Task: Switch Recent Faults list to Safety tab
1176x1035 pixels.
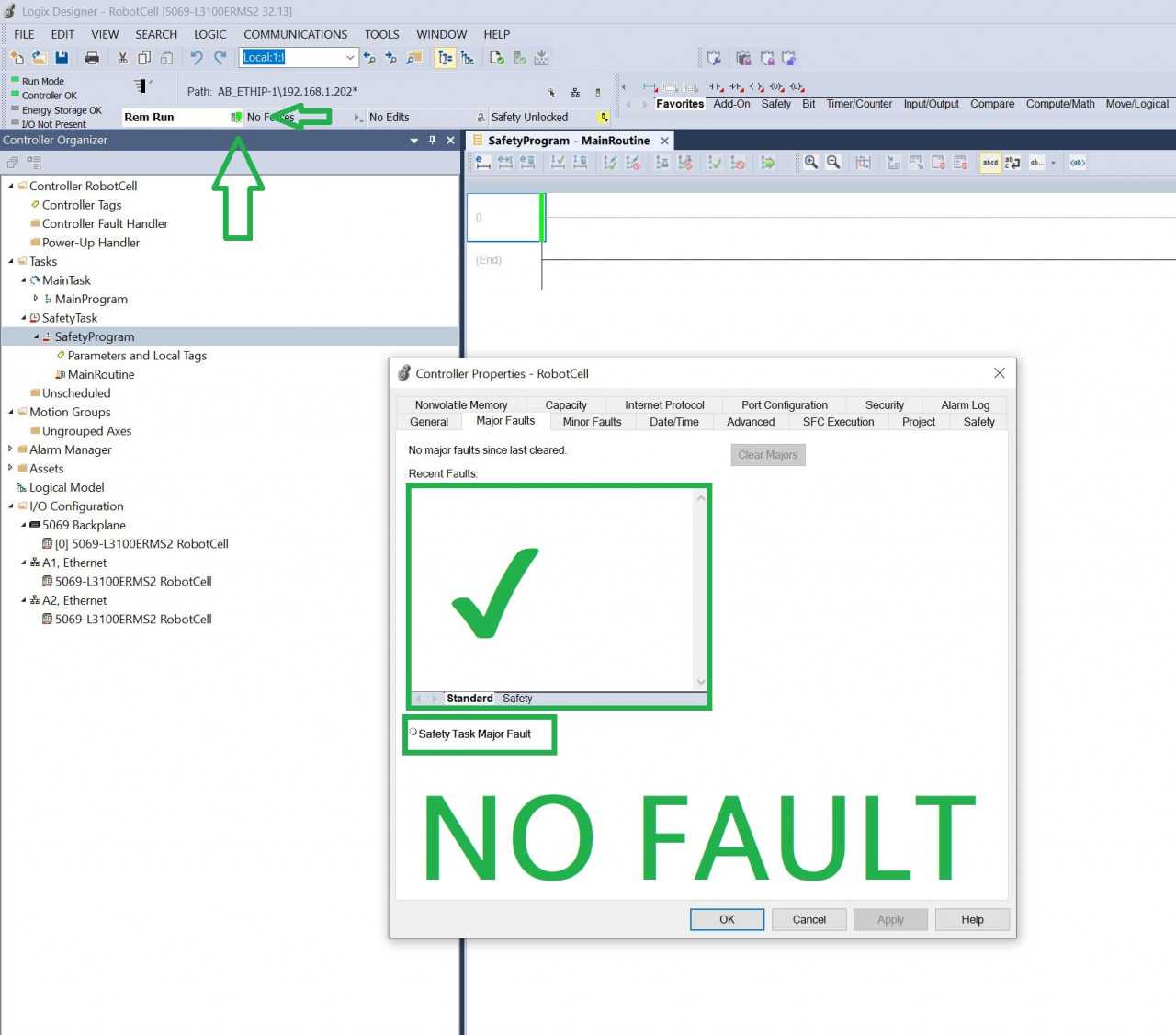Action: pyautogui.click(x=517, y=699)
